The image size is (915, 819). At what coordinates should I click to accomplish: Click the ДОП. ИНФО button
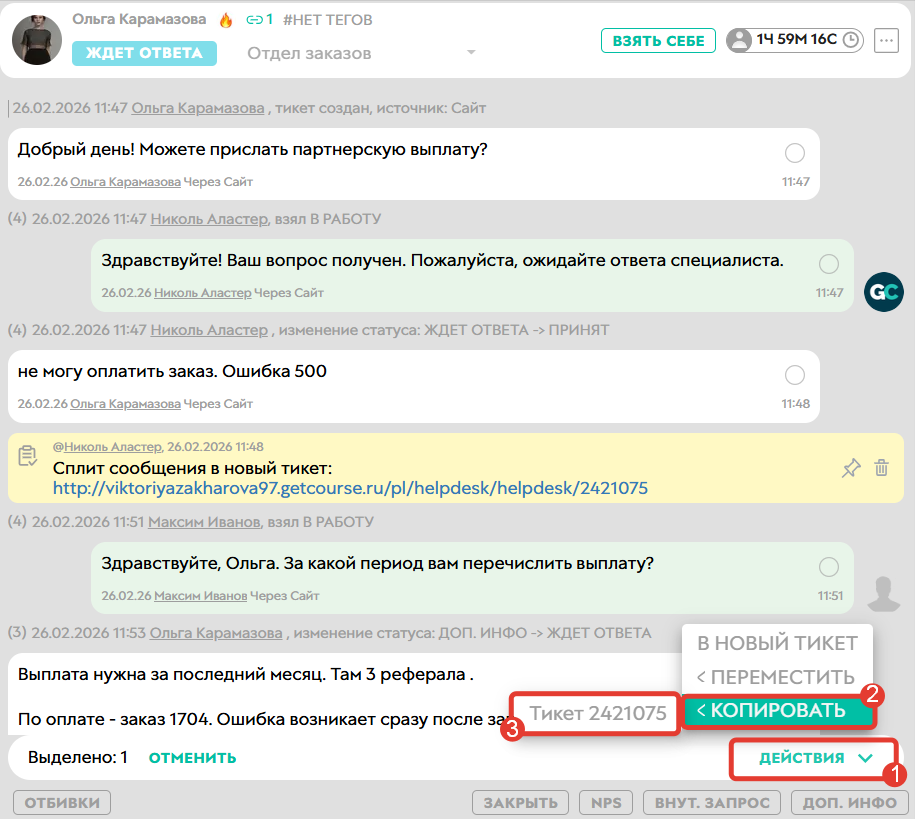[x=850, y=803]
